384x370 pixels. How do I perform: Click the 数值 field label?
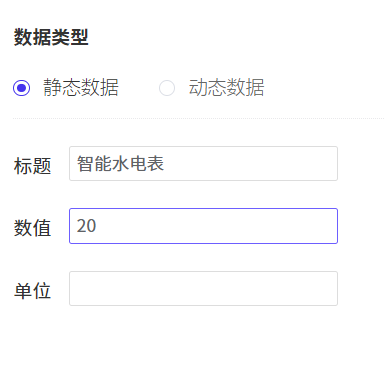(32, 228)
